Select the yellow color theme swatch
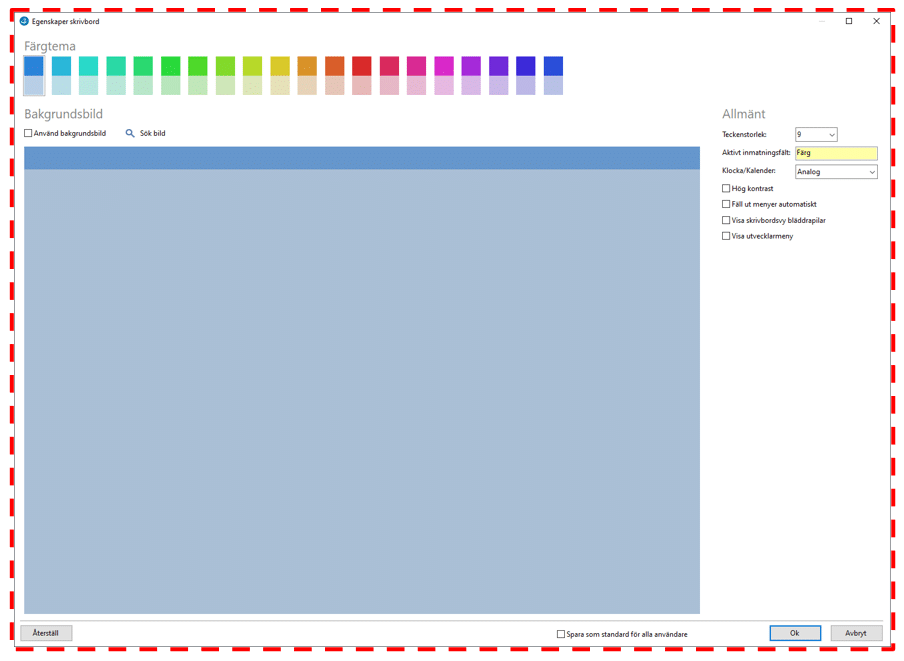 [280, 75]
